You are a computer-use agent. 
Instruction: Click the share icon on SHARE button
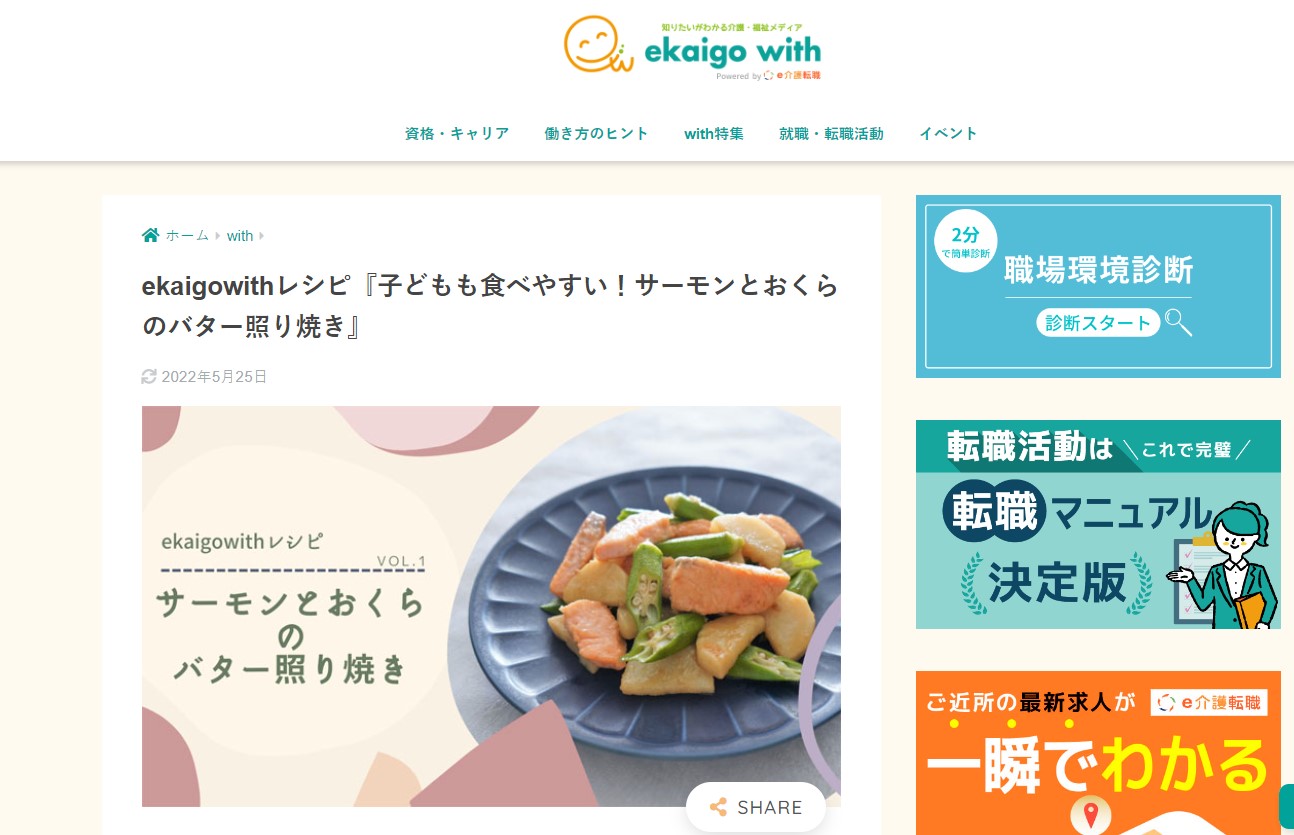pyautogui.click(x=718, y=808)
